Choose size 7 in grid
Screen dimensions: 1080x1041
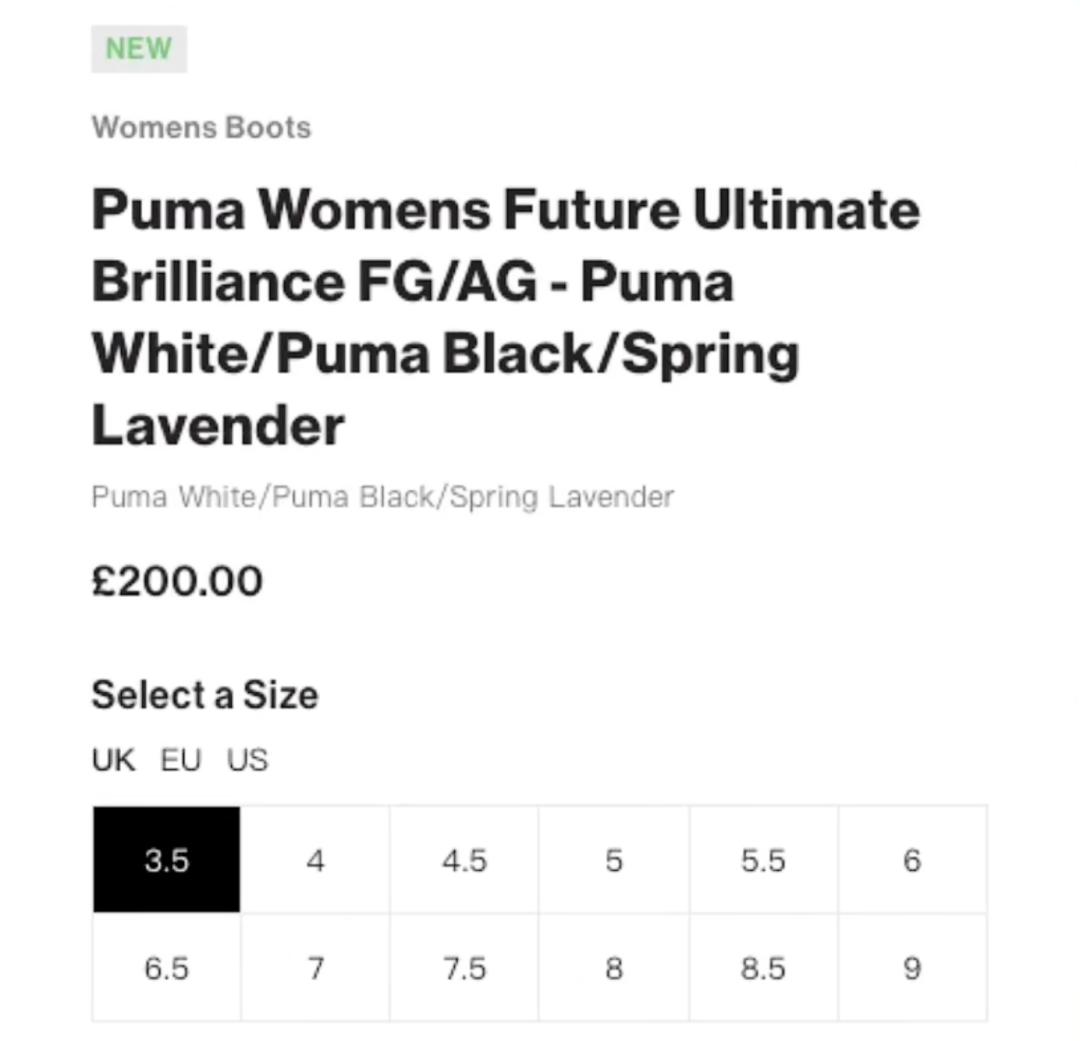pyautogui.click(x=315, y=968)
